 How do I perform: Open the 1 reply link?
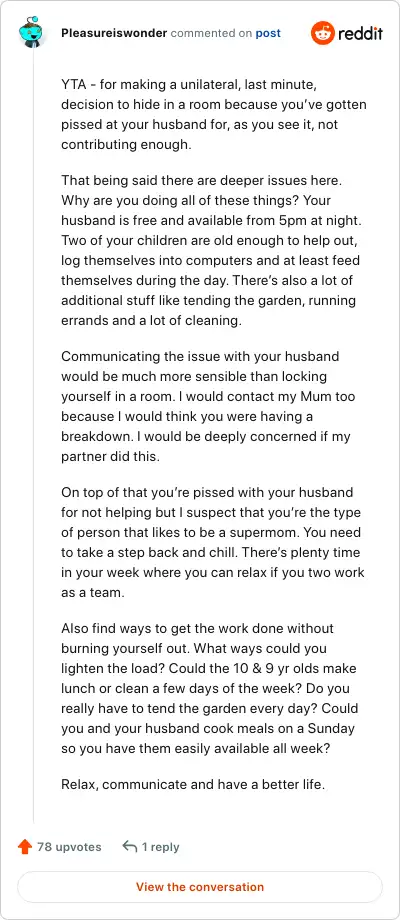pos(160,847)
